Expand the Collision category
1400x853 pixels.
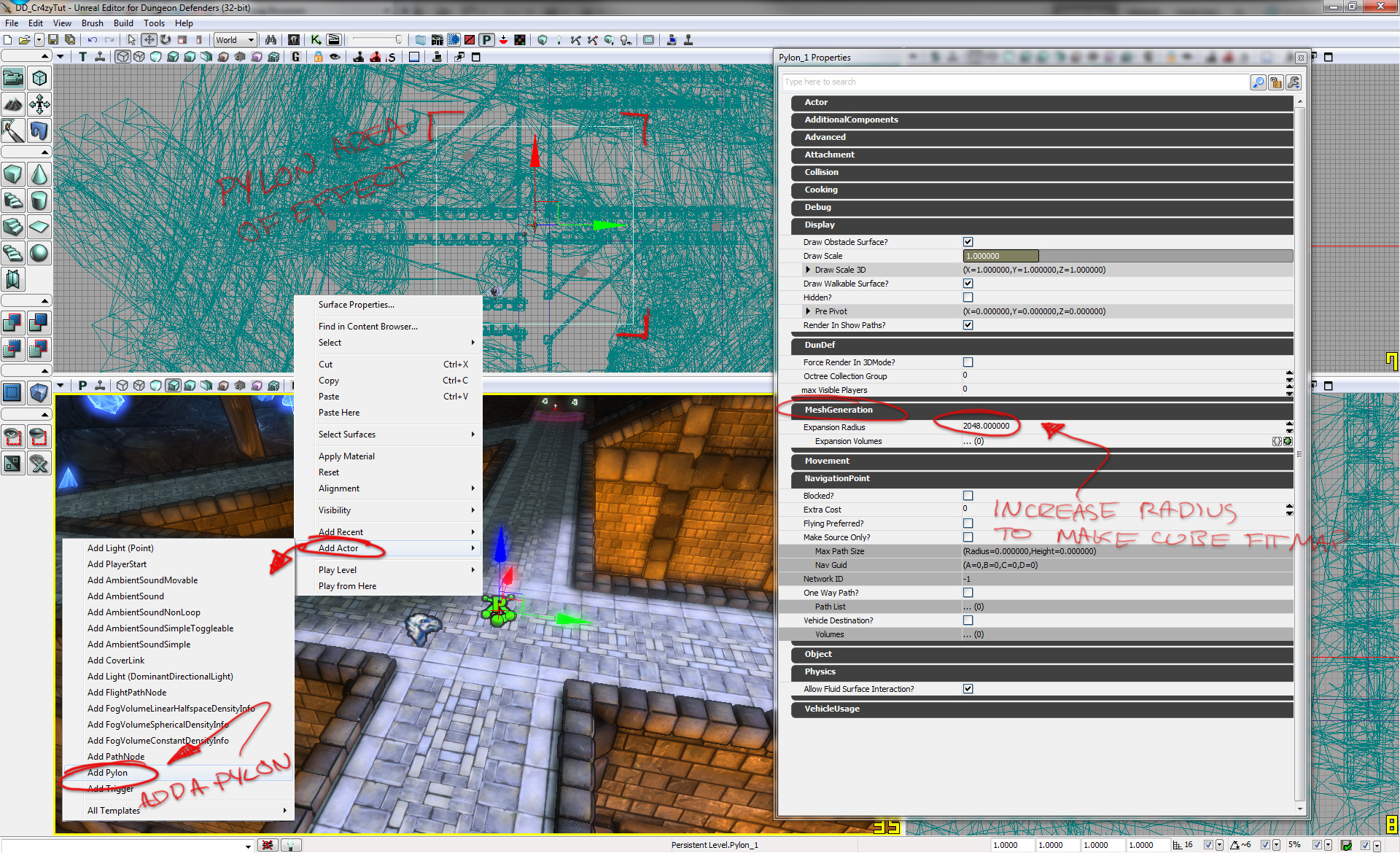(1042, 173)
